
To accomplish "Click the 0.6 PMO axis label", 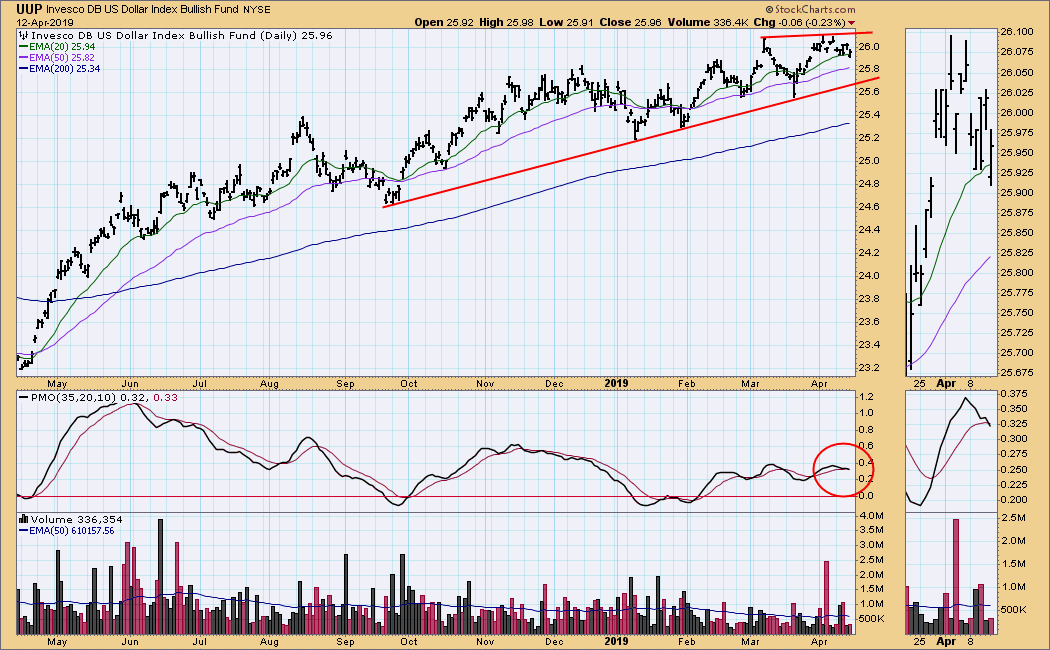I will [867, 446].
